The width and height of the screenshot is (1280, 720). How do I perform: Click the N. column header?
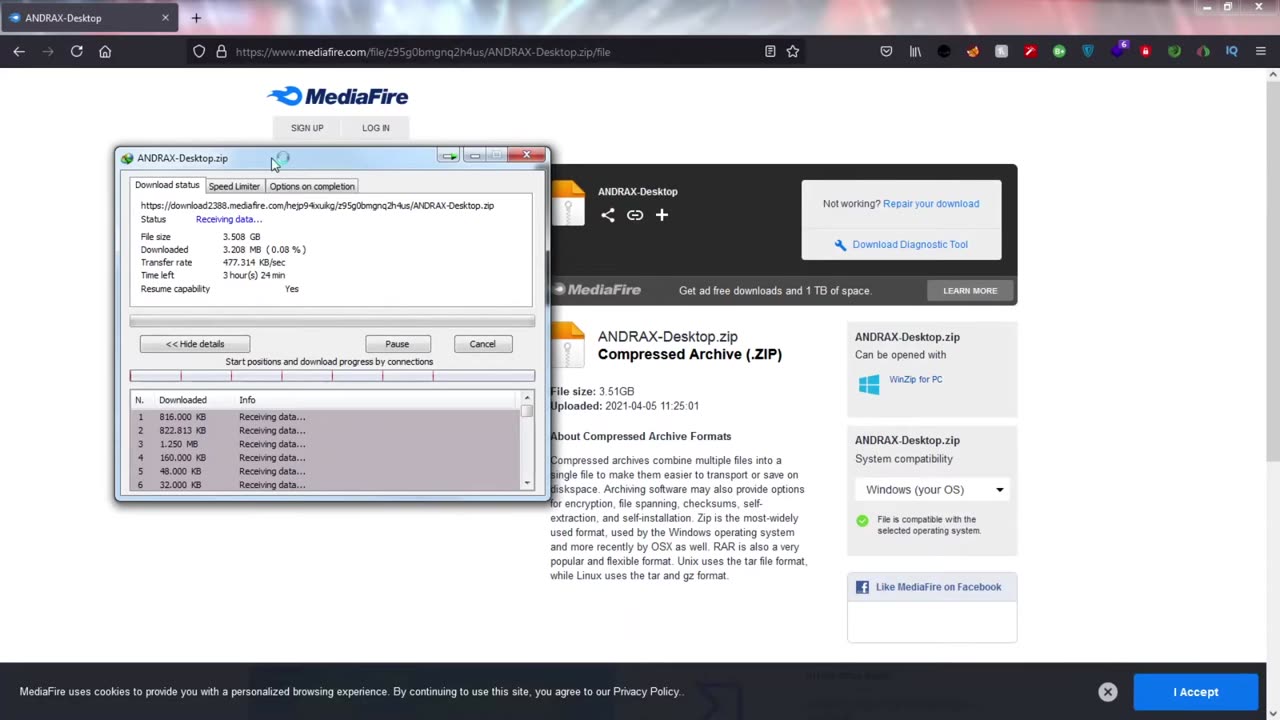click(x=142, y=400)
